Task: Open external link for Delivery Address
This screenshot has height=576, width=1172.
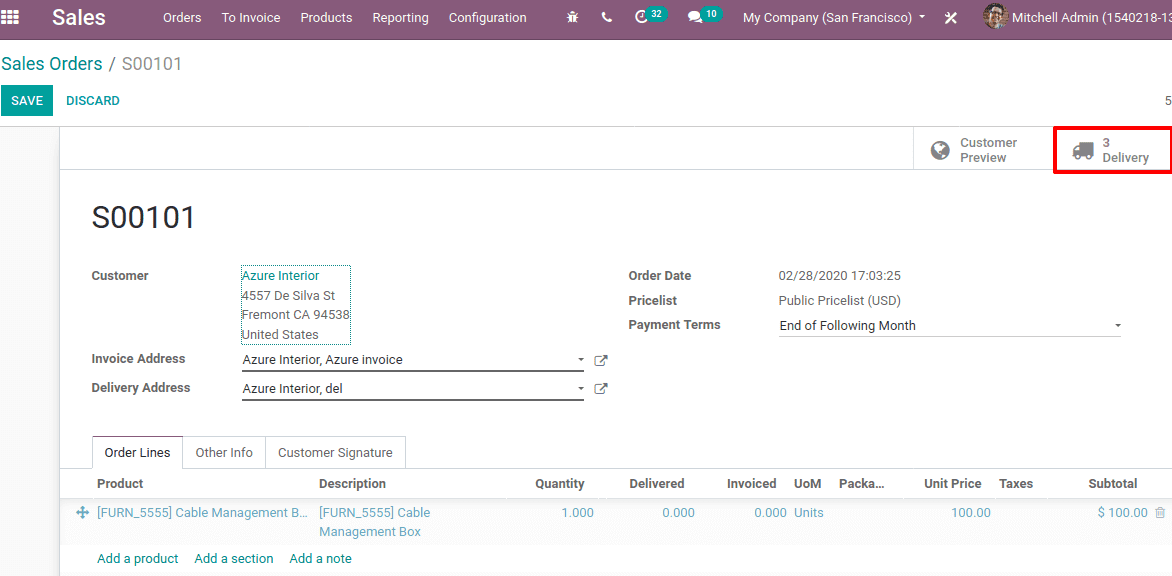Action: (x=600, y=388)
